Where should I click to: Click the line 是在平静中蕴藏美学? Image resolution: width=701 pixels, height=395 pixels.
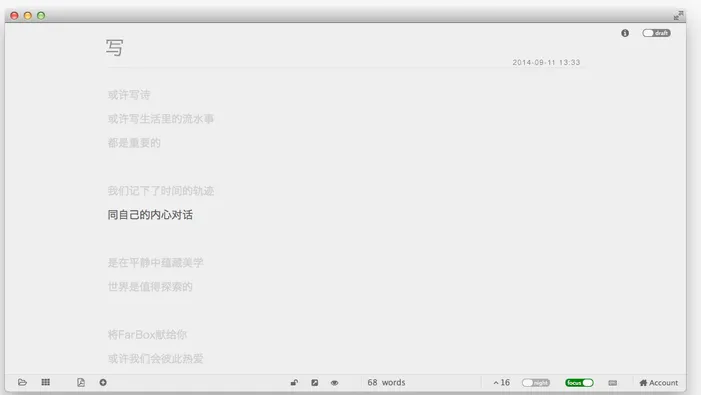click(x=156, y=263)
